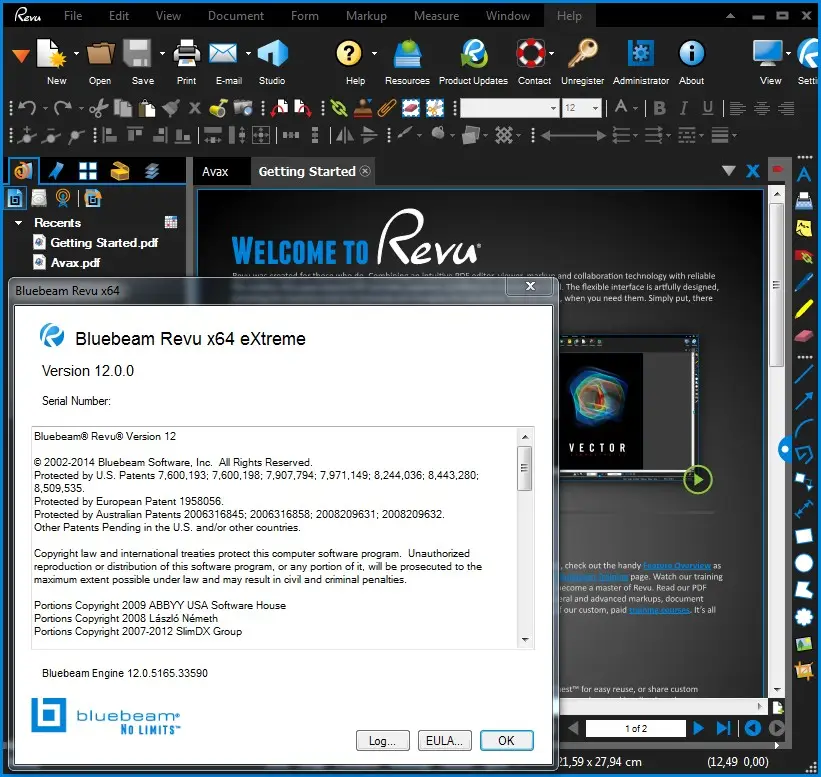
Task: Open the EULA... button
Action: click(x=444, y=740)
